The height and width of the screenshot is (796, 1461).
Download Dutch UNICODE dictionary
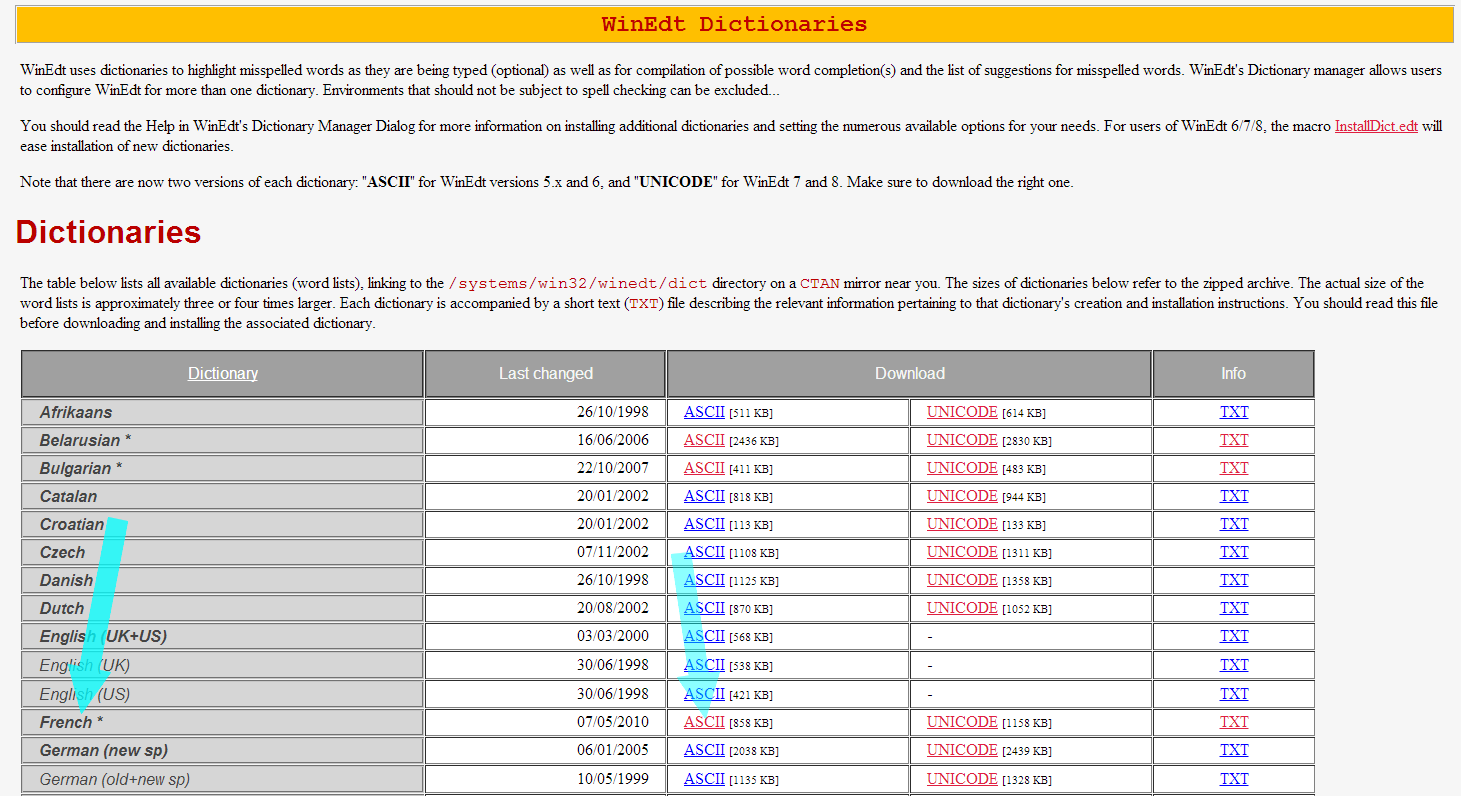(x=962, y=608)
